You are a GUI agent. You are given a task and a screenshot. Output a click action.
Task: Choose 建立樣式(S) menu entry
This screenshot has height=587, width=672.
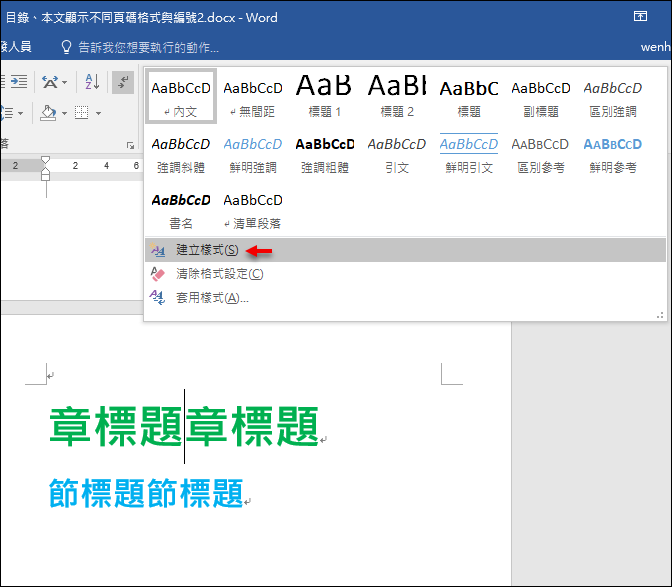tap(405, 250)
